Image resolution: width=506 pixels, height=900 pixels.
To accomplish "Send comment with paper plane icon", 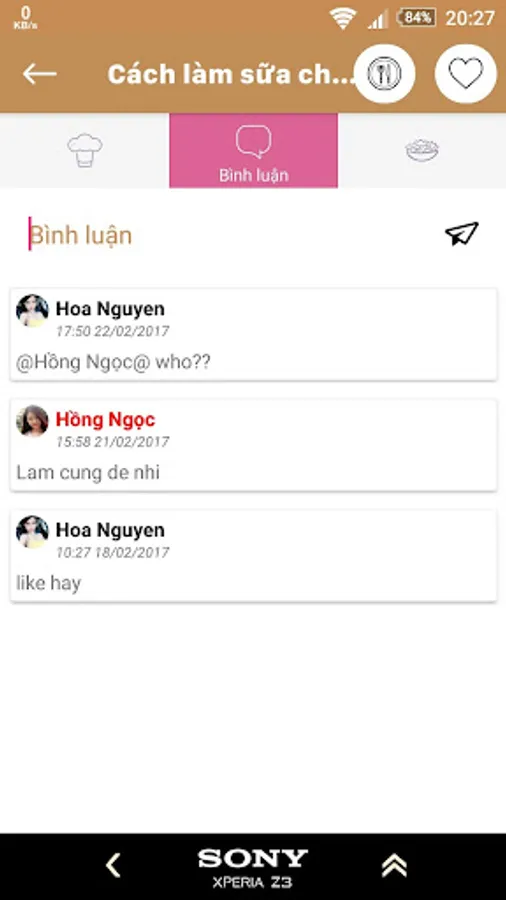I will coord(462,234).
